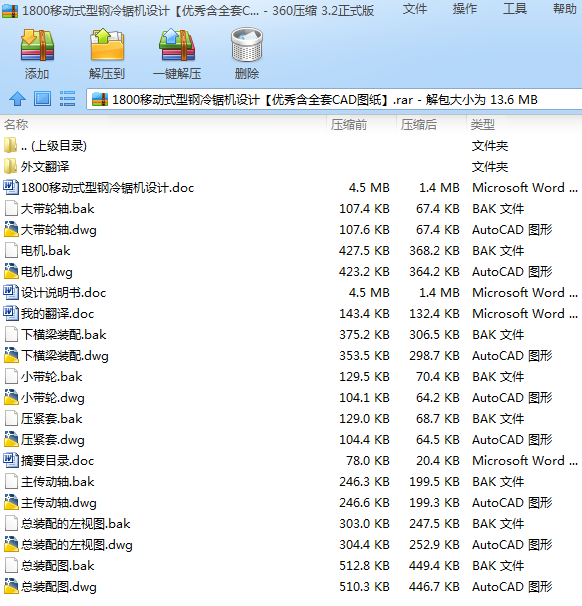This screenshot has height=606, width=582.
Task: Select AutoCAD icon of 主传动轴.dwg
Action: click(11, 502)
